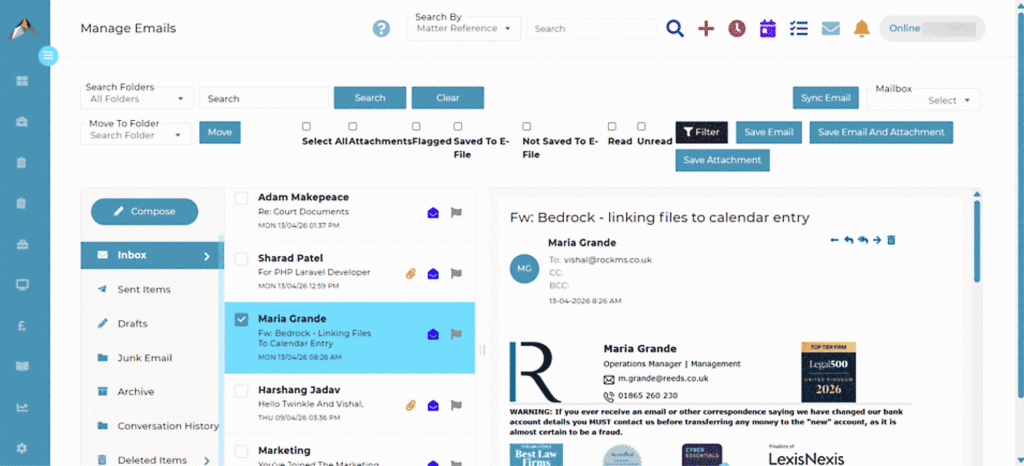Click the blue magnifier search icon in header
This screenshot has width=1024, height=466.
pyautogui.click(x=675, y=29)
